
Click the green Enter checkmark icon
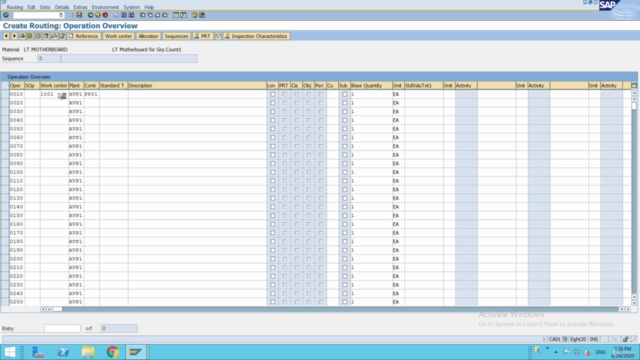(x=6, y=15)
